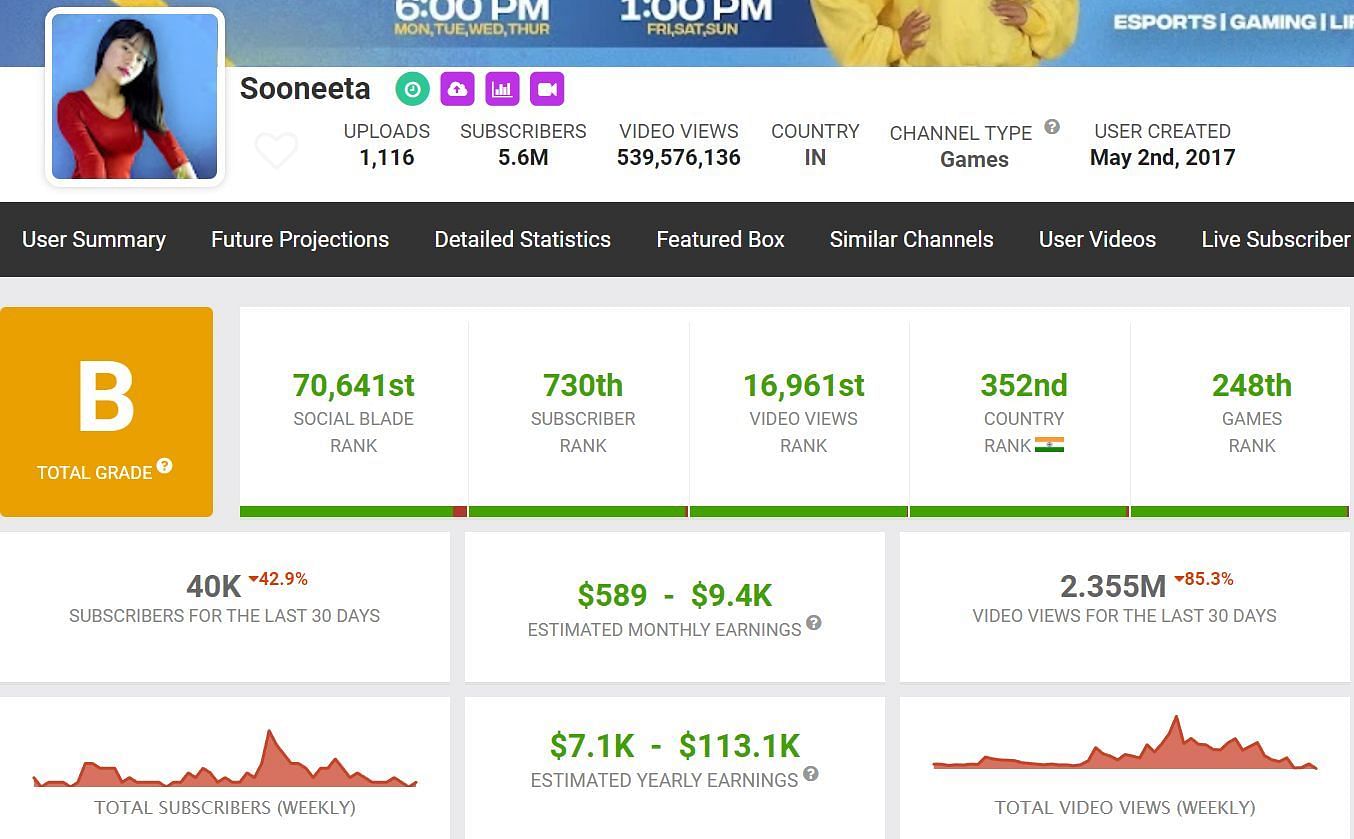View the User Videos tab
The height and width of the screenshot is (839, 1354).
tap(1097, 240)
